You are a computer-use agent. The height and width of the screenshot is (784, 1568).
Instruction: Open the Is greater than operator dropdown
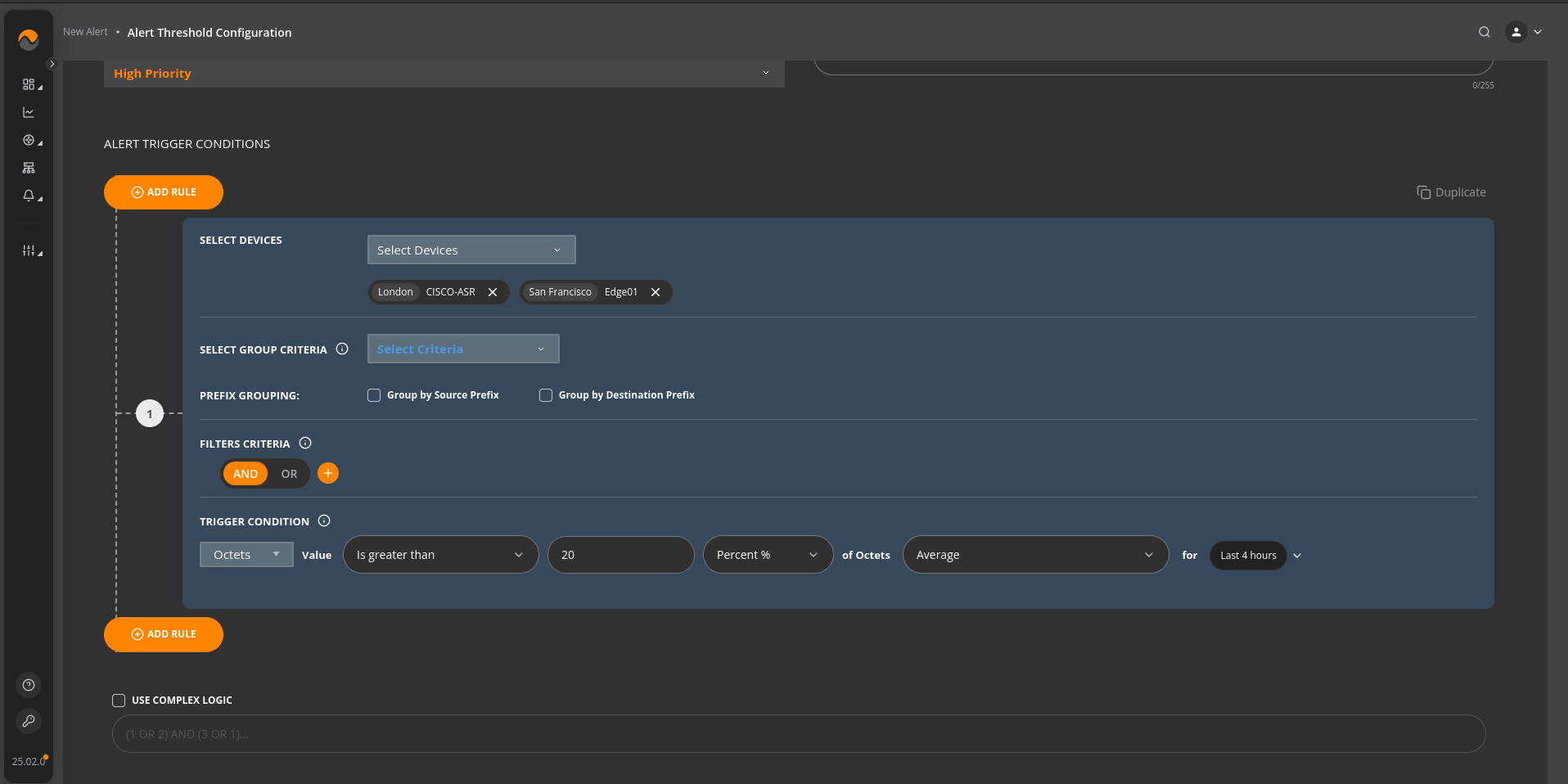(x=440, y=555)
